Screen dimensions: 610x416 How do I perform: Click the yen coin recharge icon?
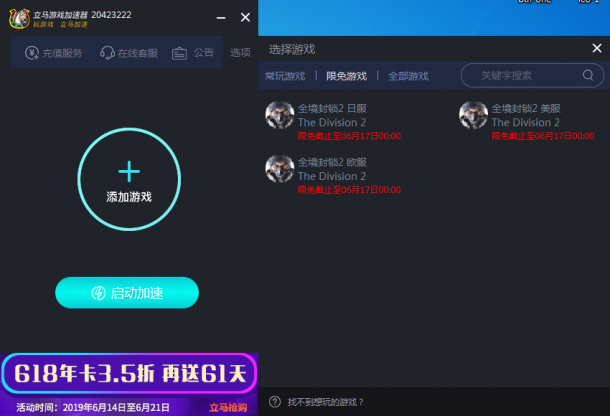(32, 53)
